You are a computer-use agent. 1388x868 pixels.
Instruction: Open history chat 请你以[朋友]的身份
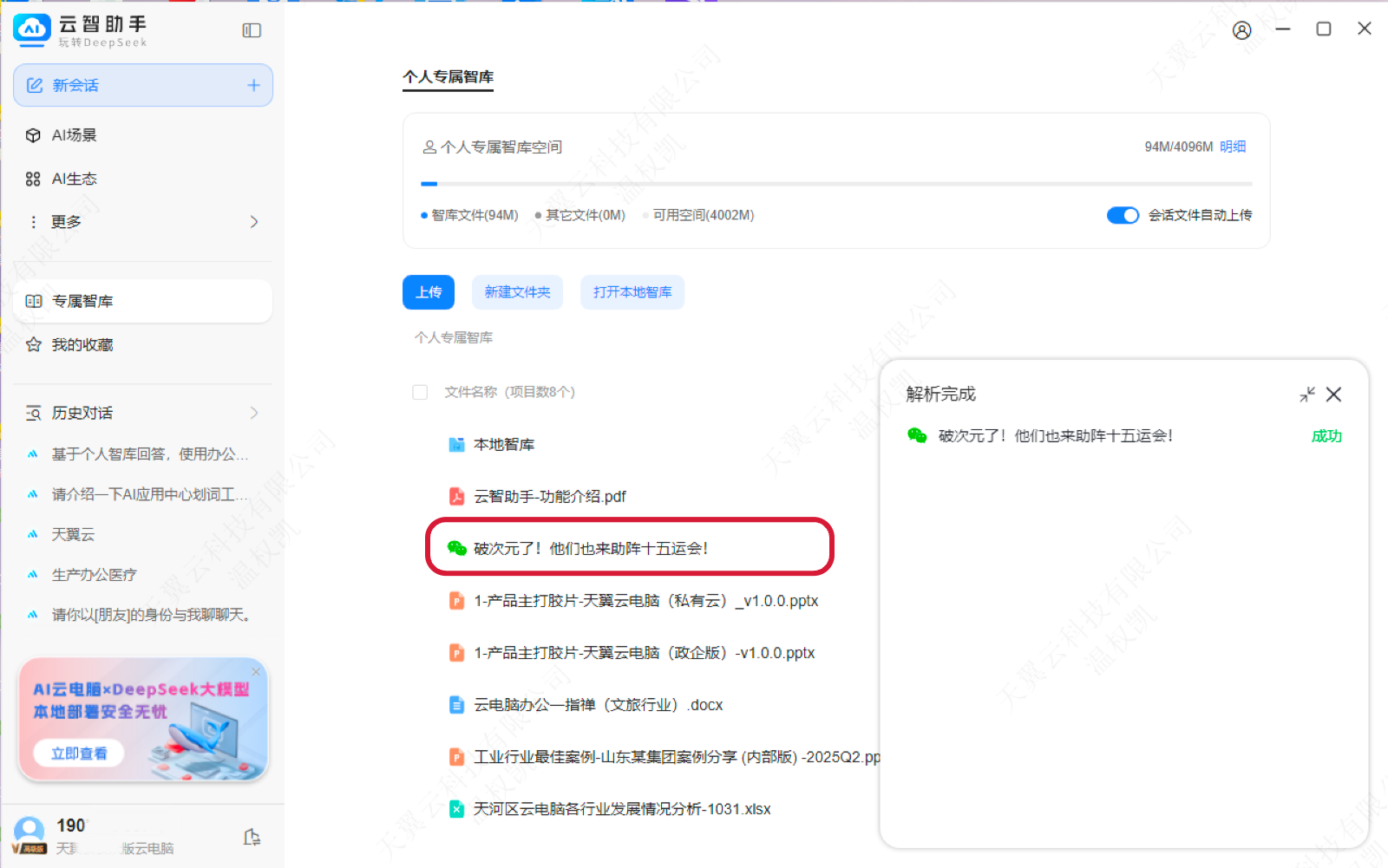[x=151, y=615]
